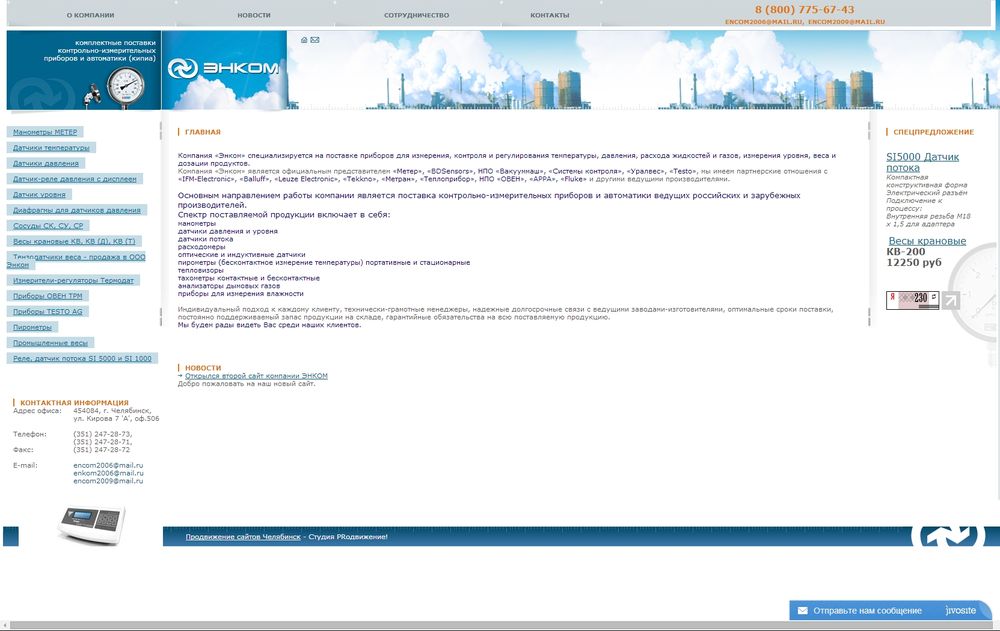This screenshot has width=1000, height=631.
Task: Open Манометры МЕТЕР category
Action: [x=45, y=132]
